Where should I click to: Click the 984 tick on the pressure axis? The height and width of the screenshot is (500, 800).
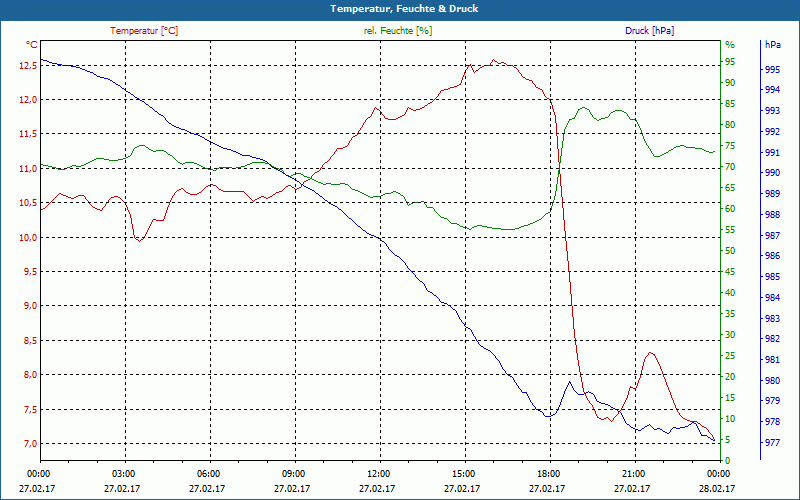pyautogui.click(x=772, y=298)
